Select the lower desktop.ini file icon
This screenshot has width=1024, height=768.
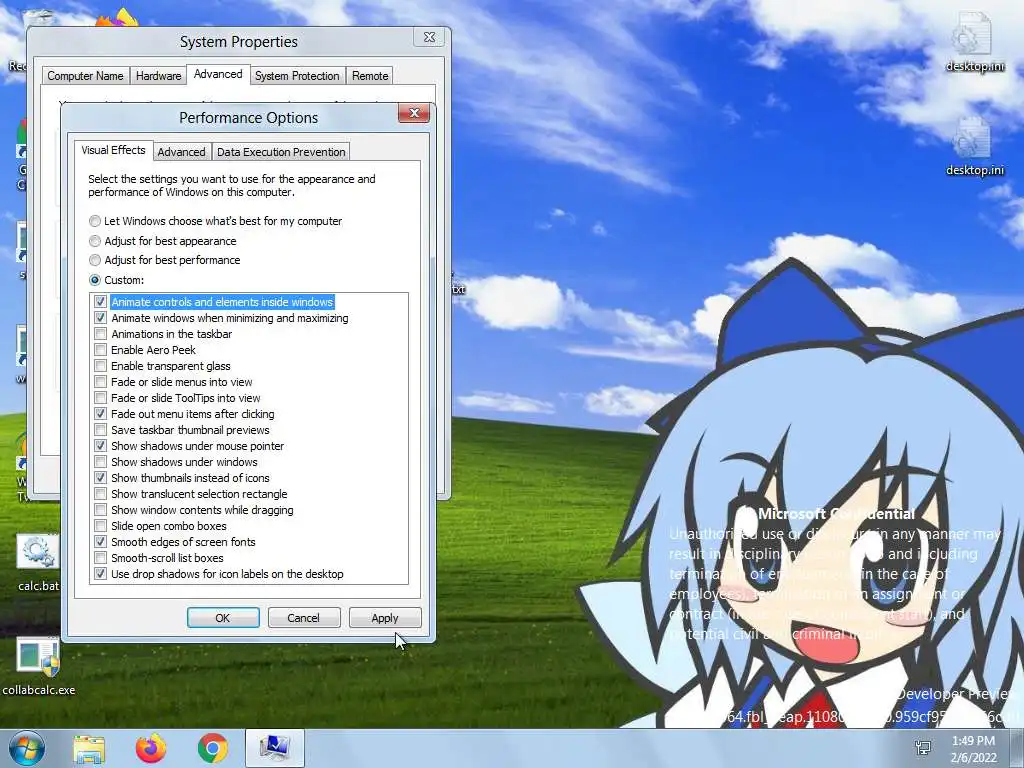click(974, 146)
